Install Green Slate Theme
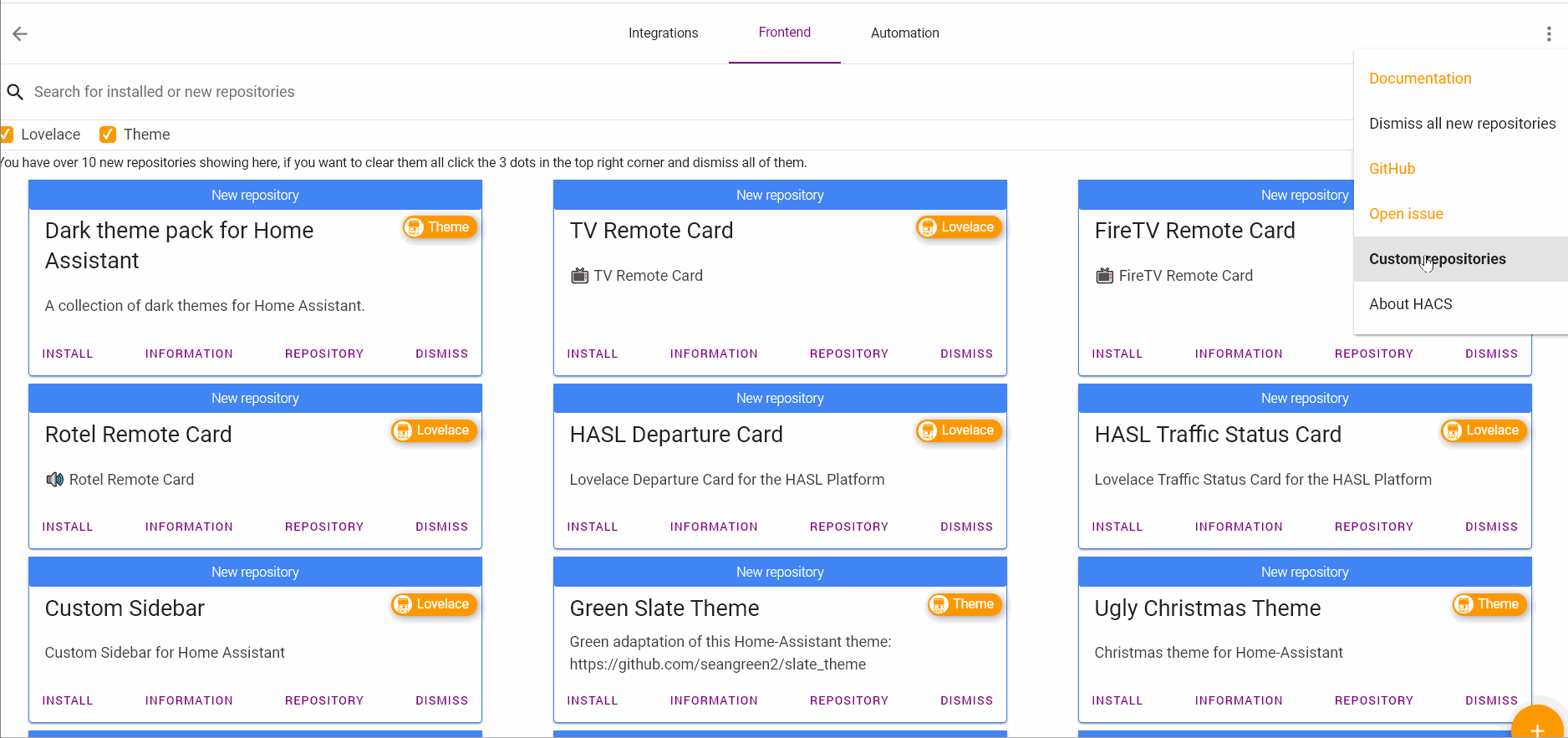Screen dimensions: 1568x738 [x=593, y=701]
